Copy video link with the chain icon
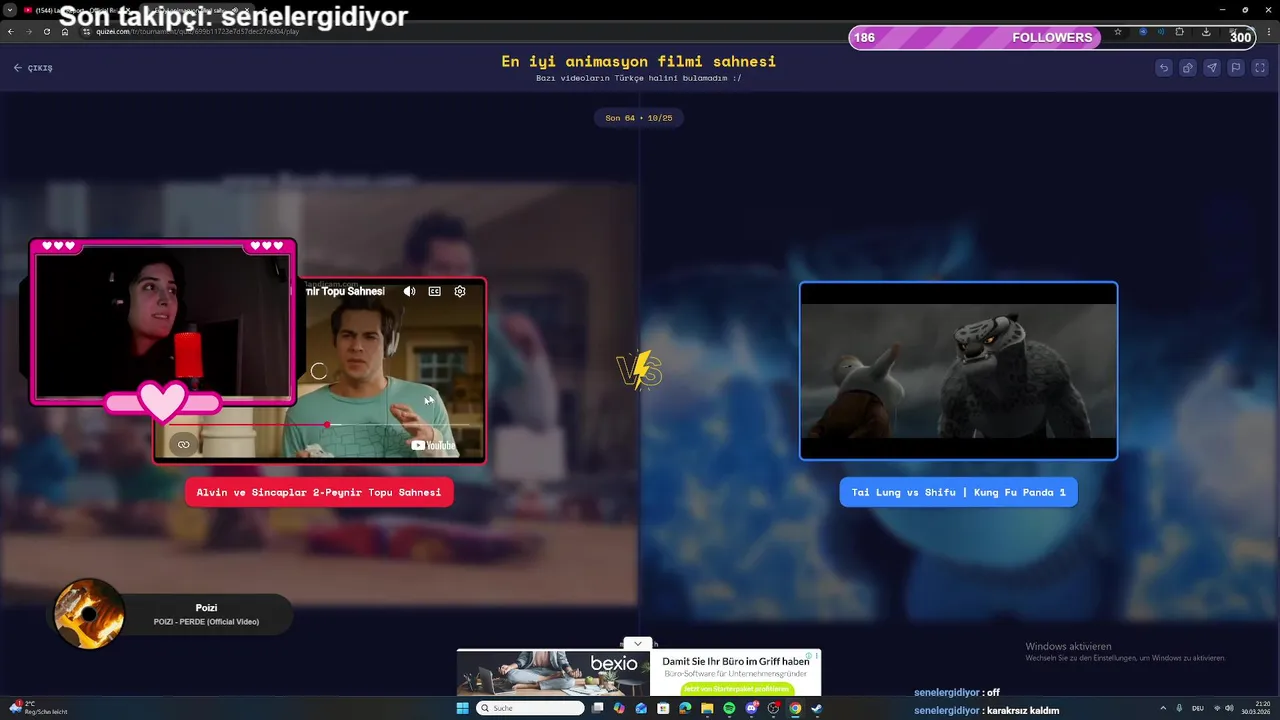Image resolution: width=1280 pixels, height=720 pixels. tap(183, 444)
